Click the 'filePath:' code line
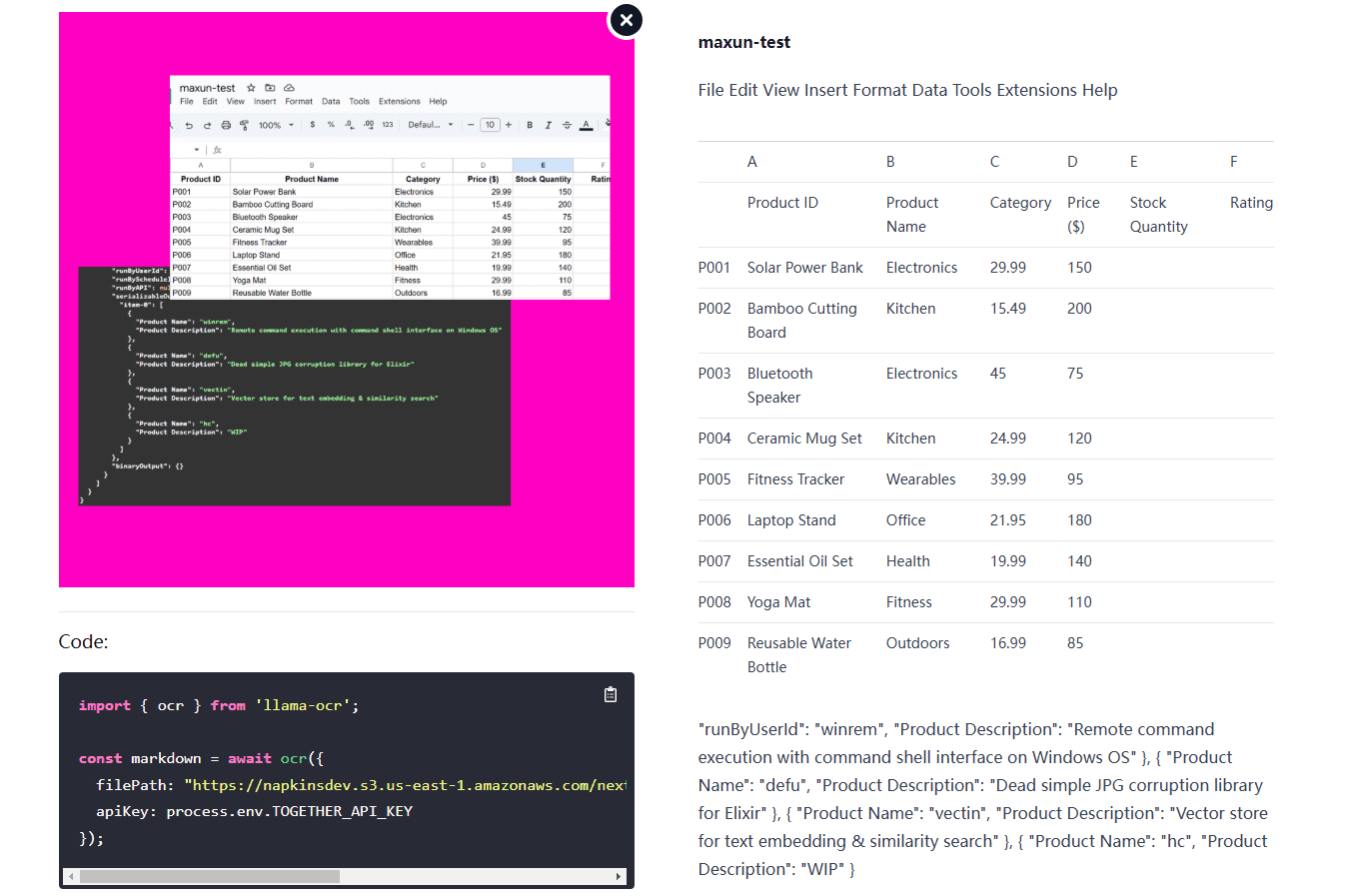 coord(361,785)
